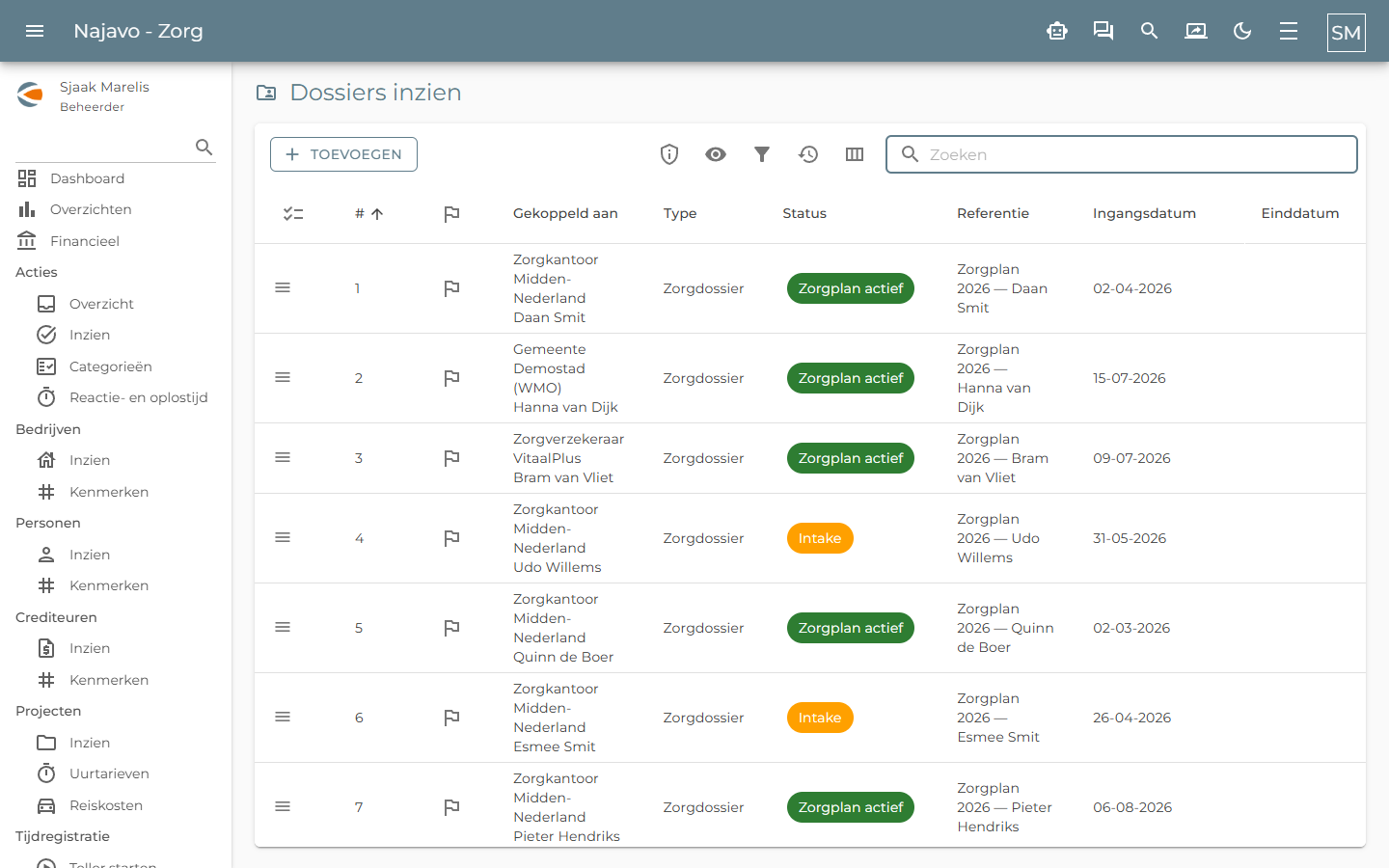This screenshot has height=868, width=1389.
Task: Toggle the flag on Hanna van Dijk row
Action: click(x=451, y=378)
